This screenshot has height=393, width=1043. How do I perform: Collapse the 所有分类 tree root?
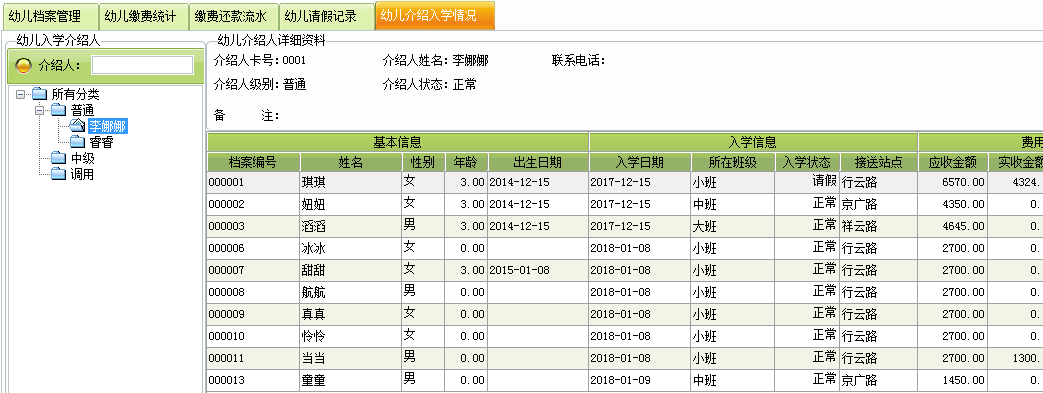(x=20, y=94)
